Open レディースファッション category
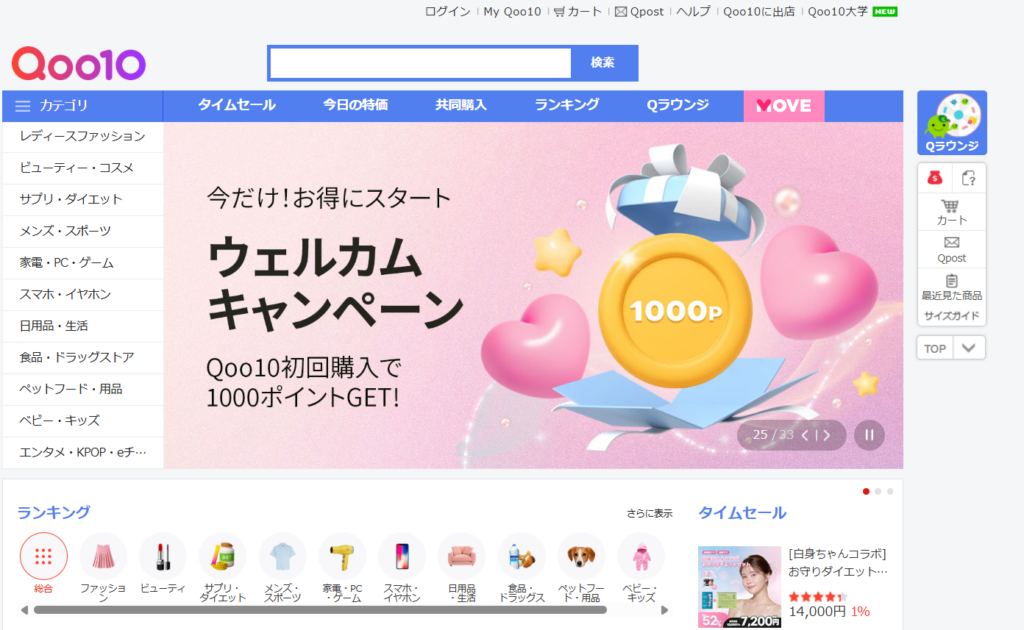1024x630 pixels. [83, 136]
